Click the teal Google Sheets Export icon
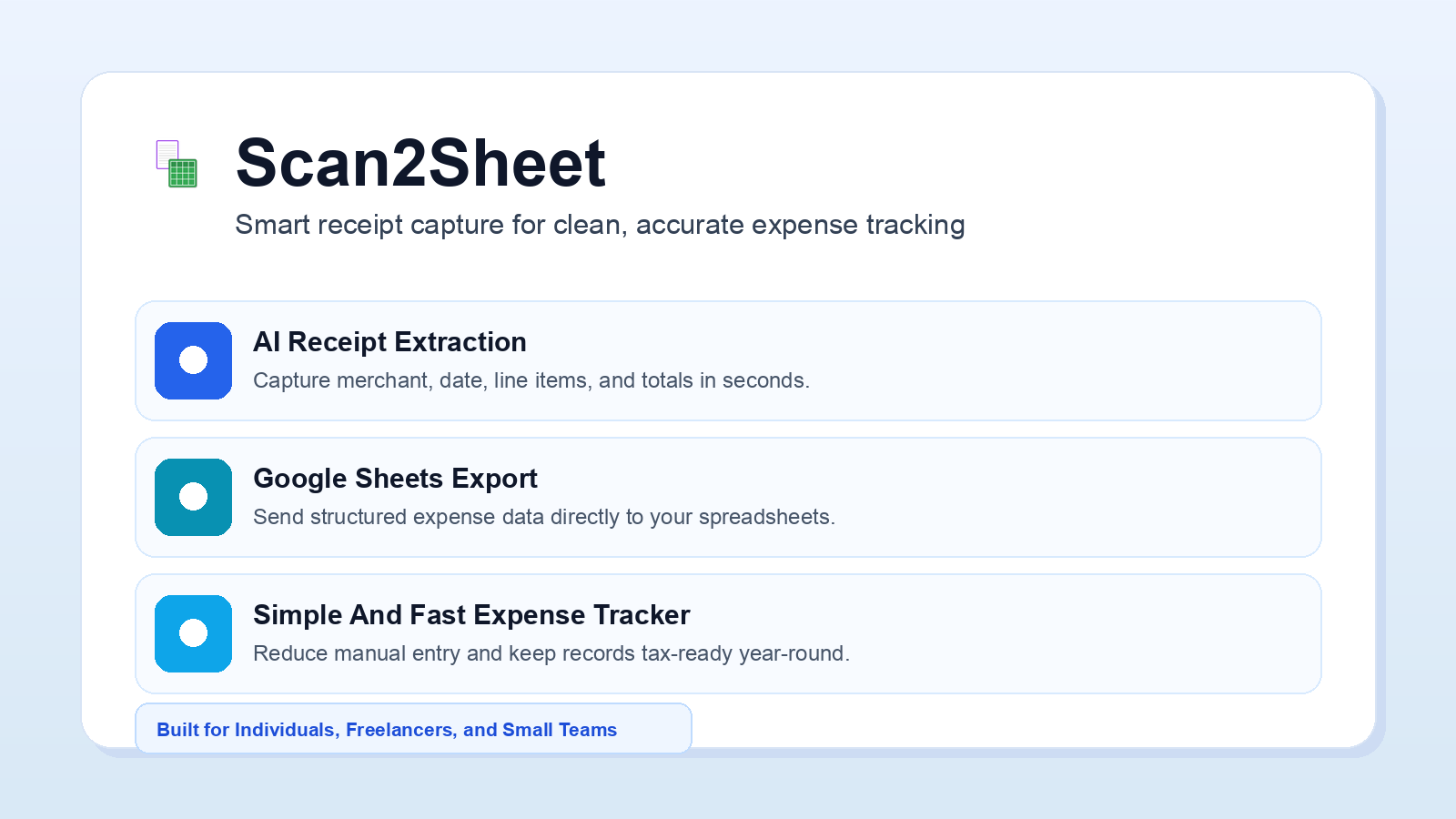The width and height of the screenshot is (1456, 819). [193, 497]
